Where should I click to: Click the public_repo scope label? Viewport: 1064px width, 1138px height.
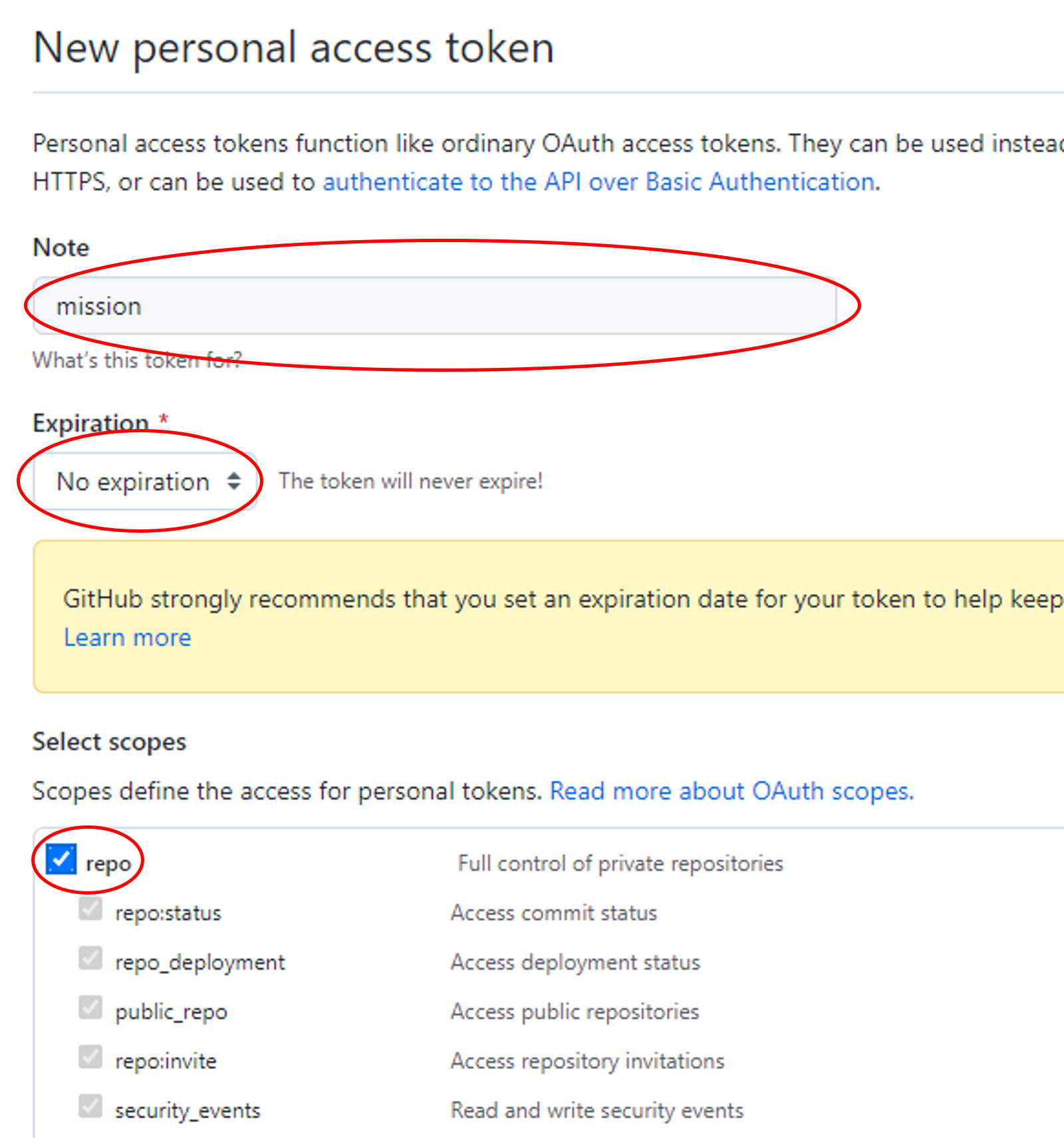click(171, 1012)
